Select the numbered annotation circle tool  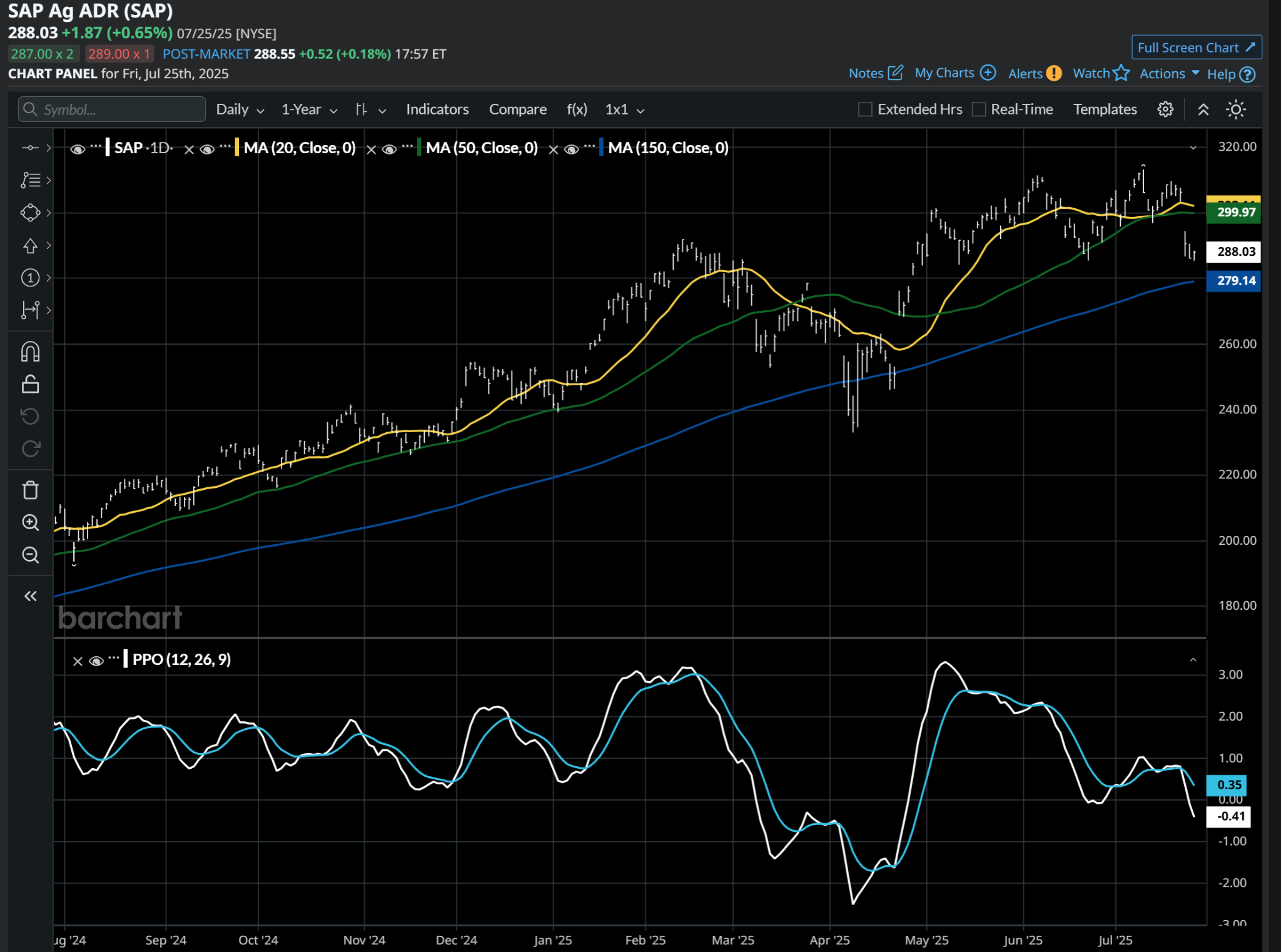30,278
